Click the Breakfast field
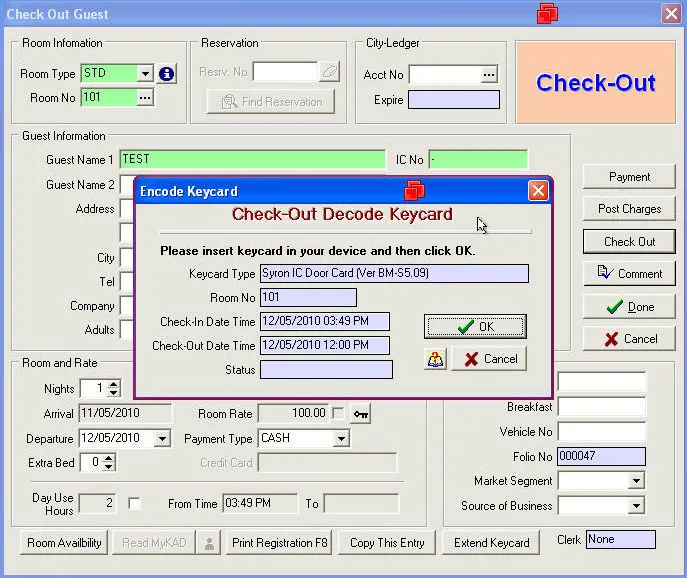The width and height of the screenshot is (687, 578). coord(601,407)
